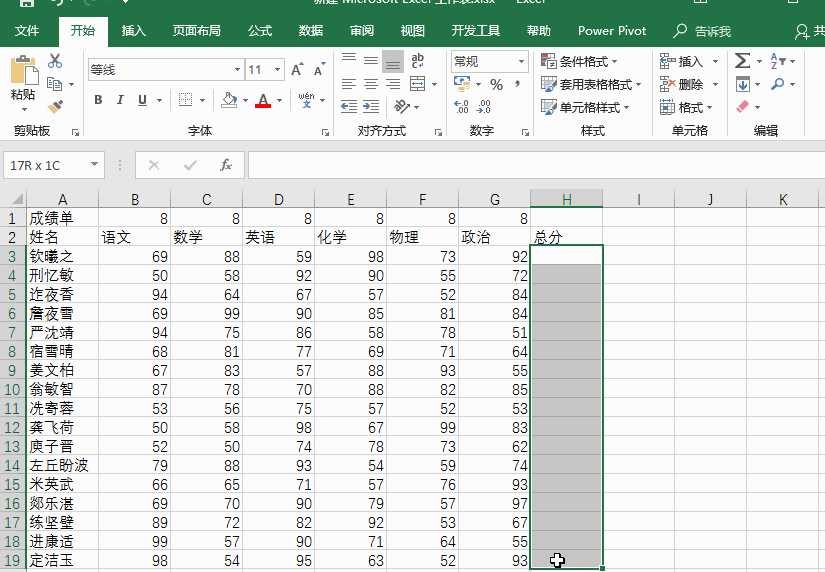Open 条件格式 dropdown
825x572 pixels.
click(579, 62)
